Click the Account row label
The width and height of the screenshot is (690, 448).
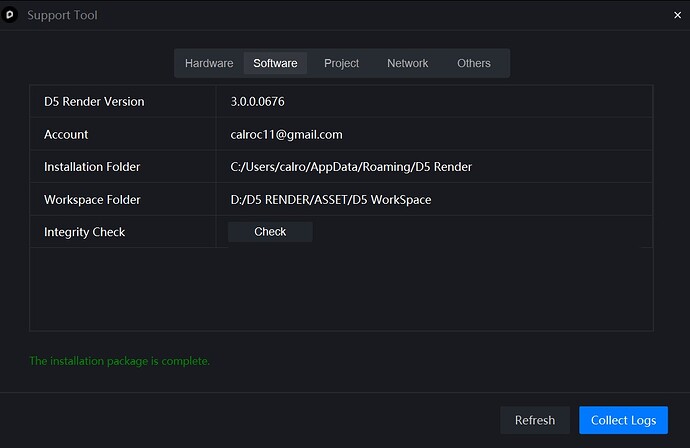66,134
